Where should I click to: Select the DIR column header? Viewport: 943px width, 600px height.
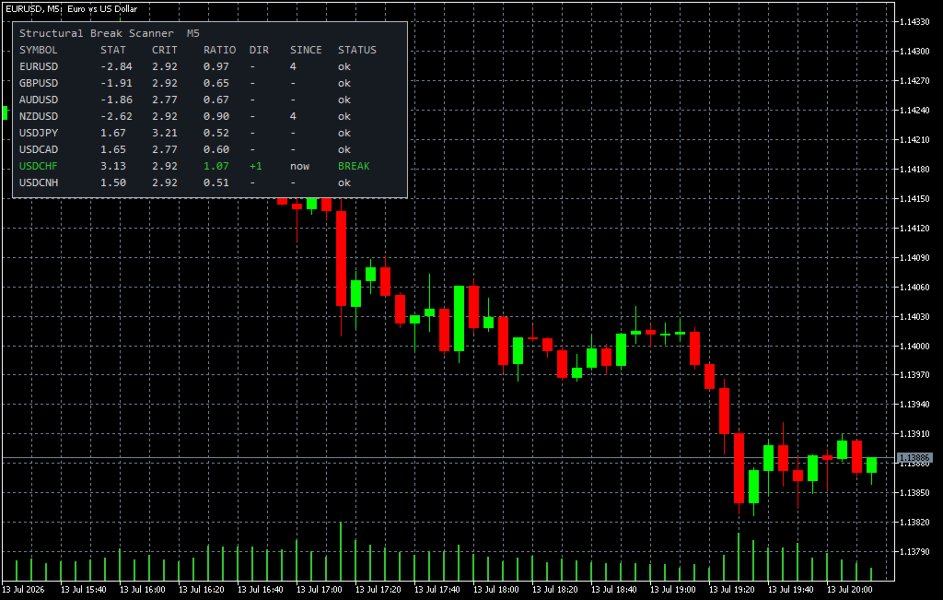[x=259, y=50]
